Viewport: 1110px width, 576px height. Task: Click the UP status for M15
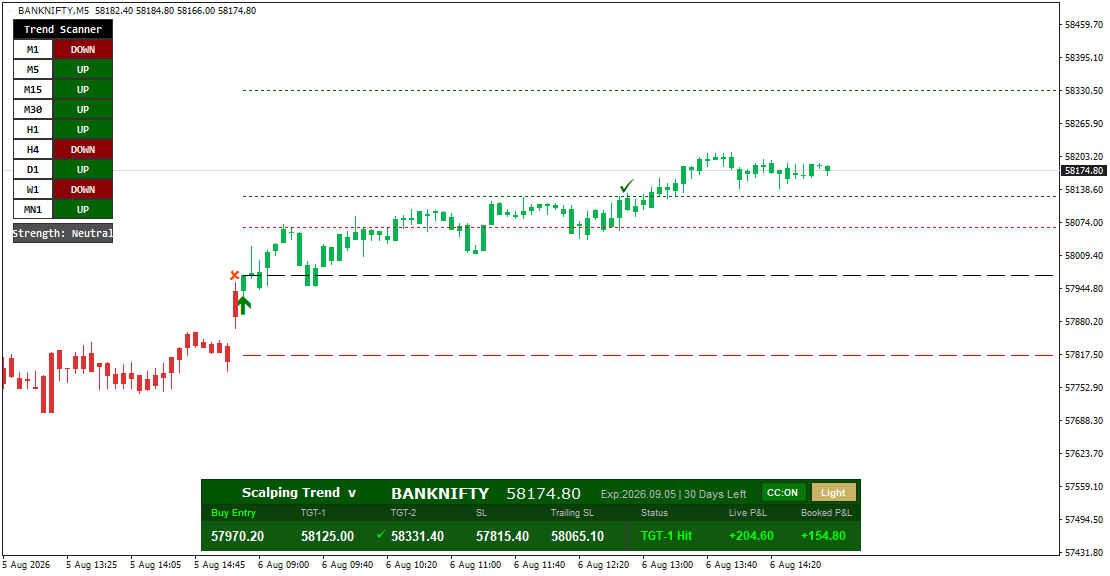(83, 90)
